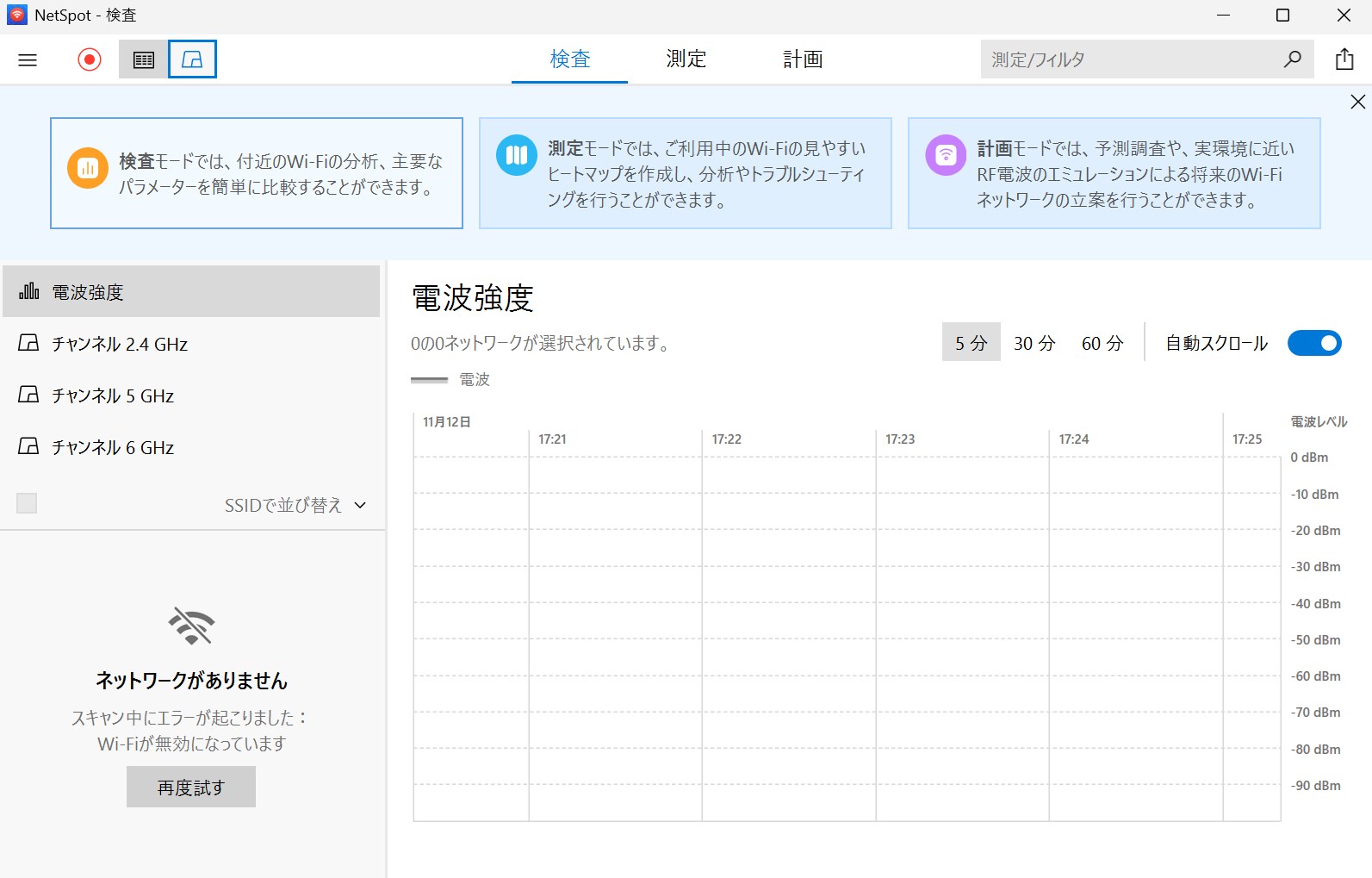Toggle the 自動スクロール switch off

pos(1313,343)
